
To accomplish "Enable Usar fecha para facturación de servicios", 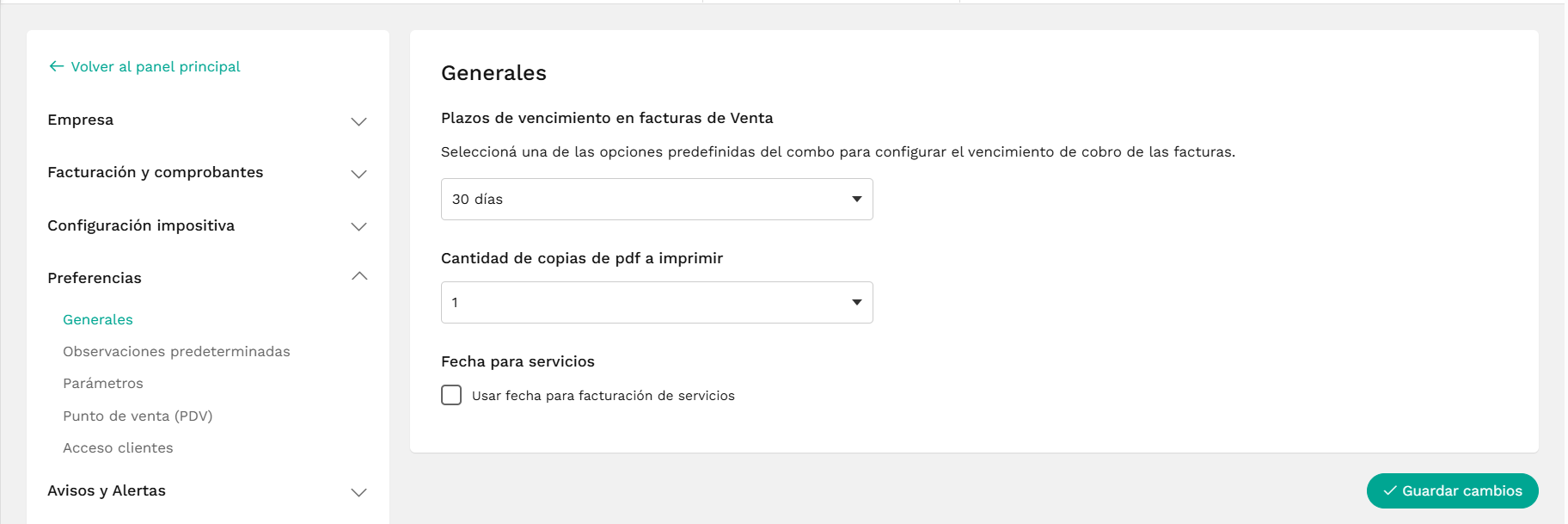I will 451,395.
